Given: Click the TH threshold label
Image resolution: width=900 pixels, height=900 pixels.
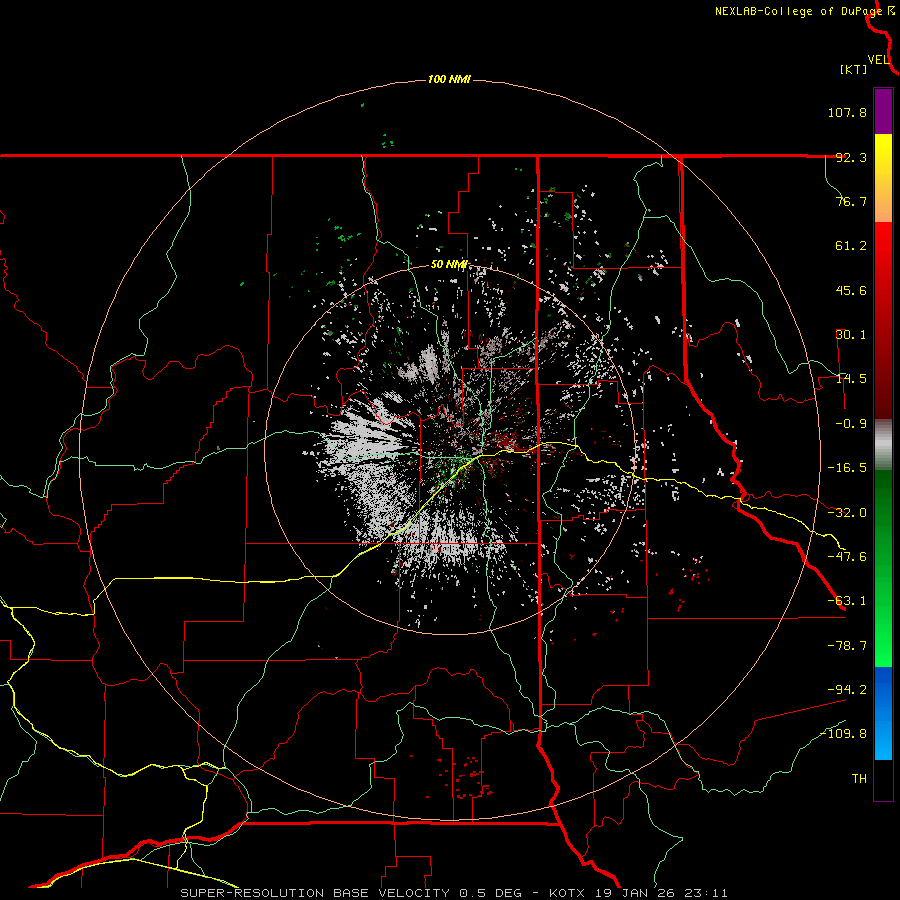Looking at the screenshot, I should [859, 778].
